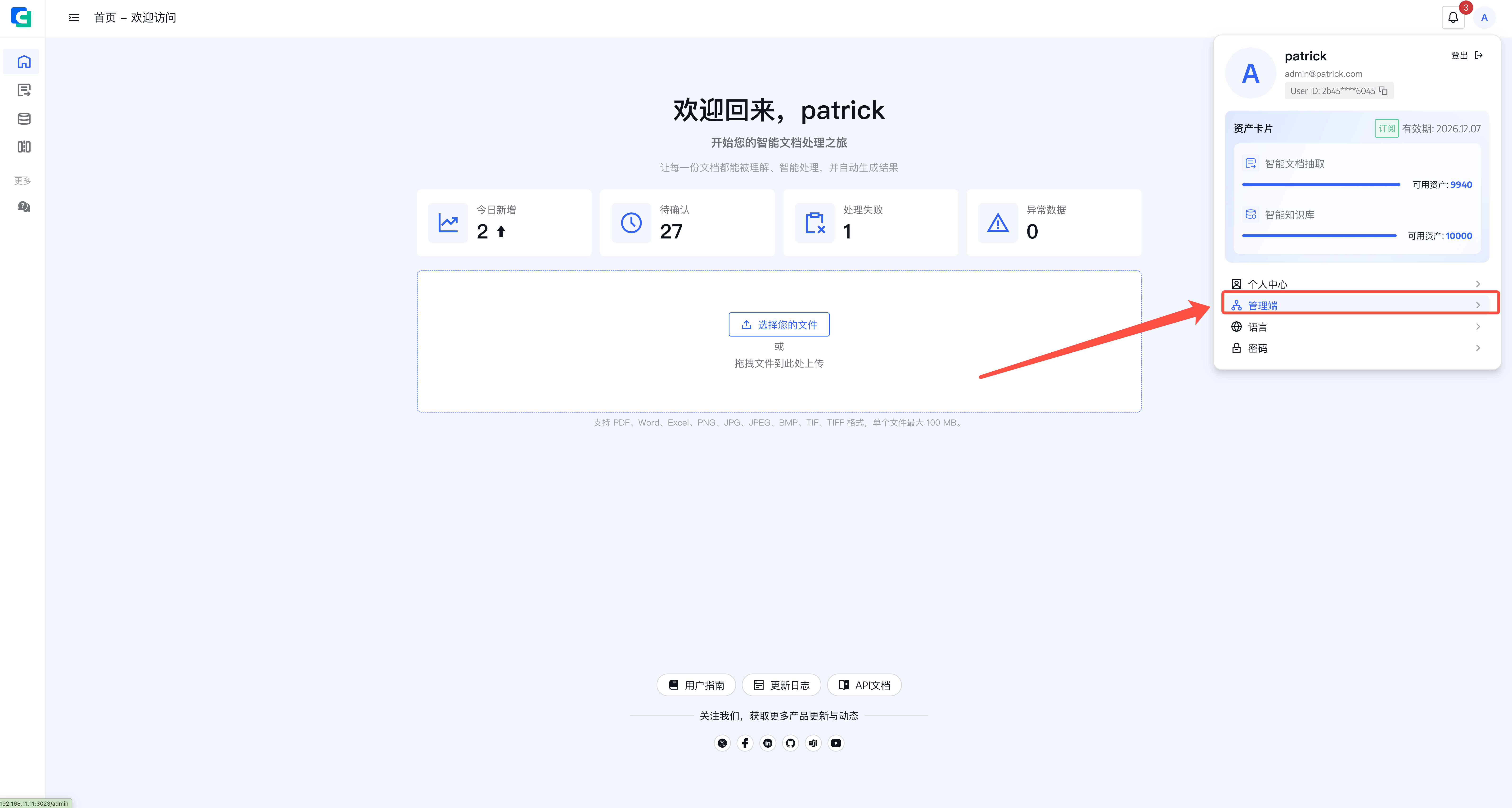Copy the User ID with copy icon
This screenshot has width=1512, height=808.
point(1383,90)
